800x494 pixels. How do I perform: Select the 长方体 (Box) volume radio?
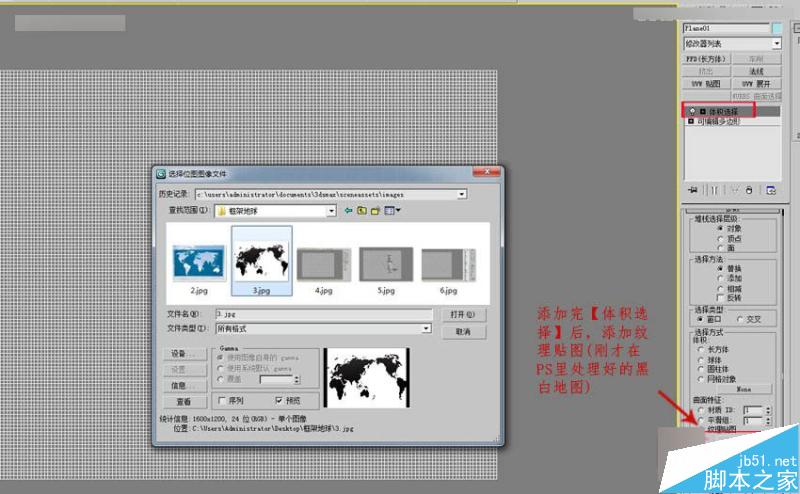(701, 350)
